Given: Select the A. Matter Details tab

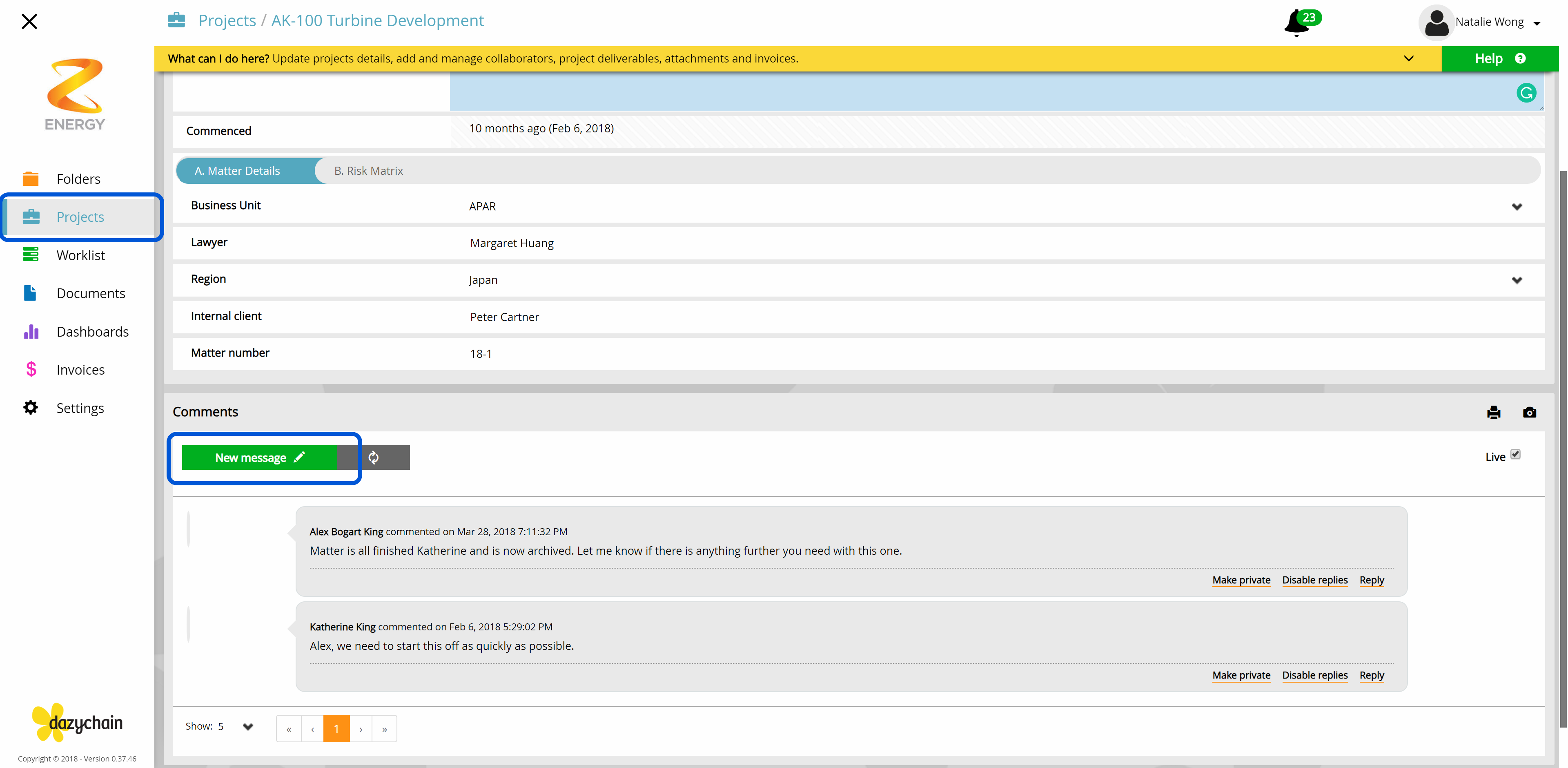Looking at the screenshot, I should coord(237,171).
